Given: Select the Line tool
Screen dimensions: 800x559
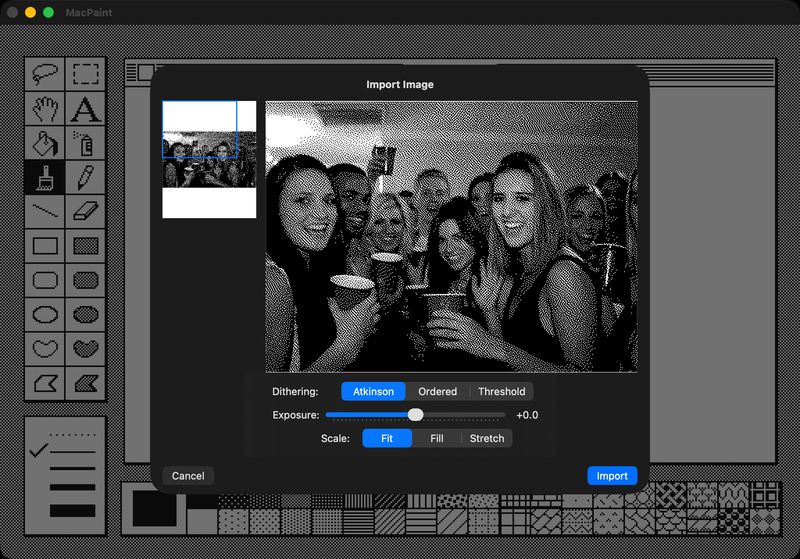Looking at the screenshot, I should (45, 211).
